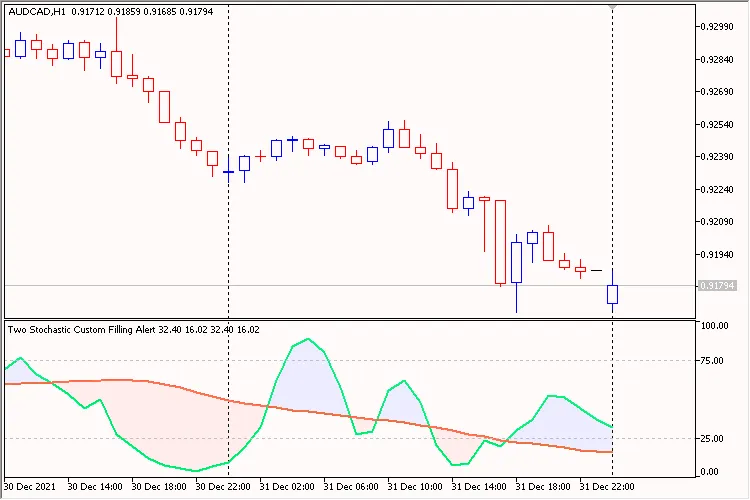Click the 31 Dec 18:00 time label
Viewport: 750px width, 500px height.
pos(543,487)
